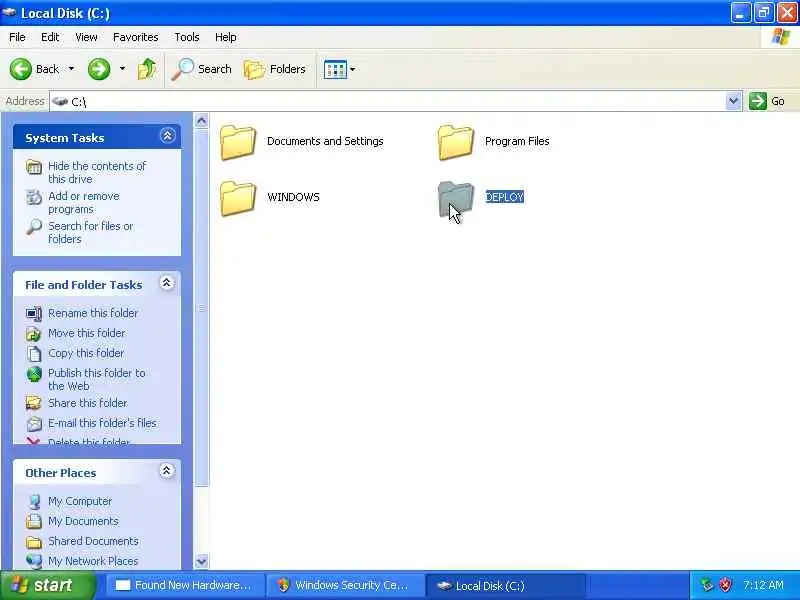Screen dimensions: 800x600
Task: Open the Views dropdown arrow
Action: click(353, 69)
